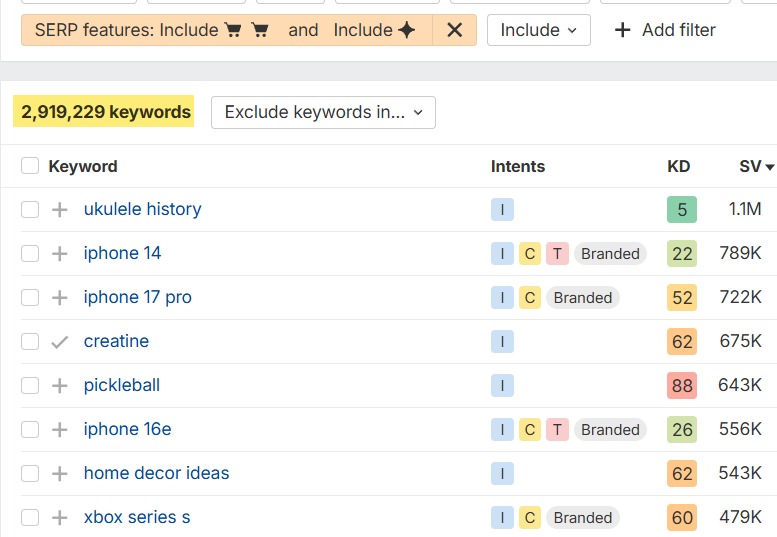Select the pickleball row checkbox
This screenshot has height=537, width=777.
[x=30, y=385]
